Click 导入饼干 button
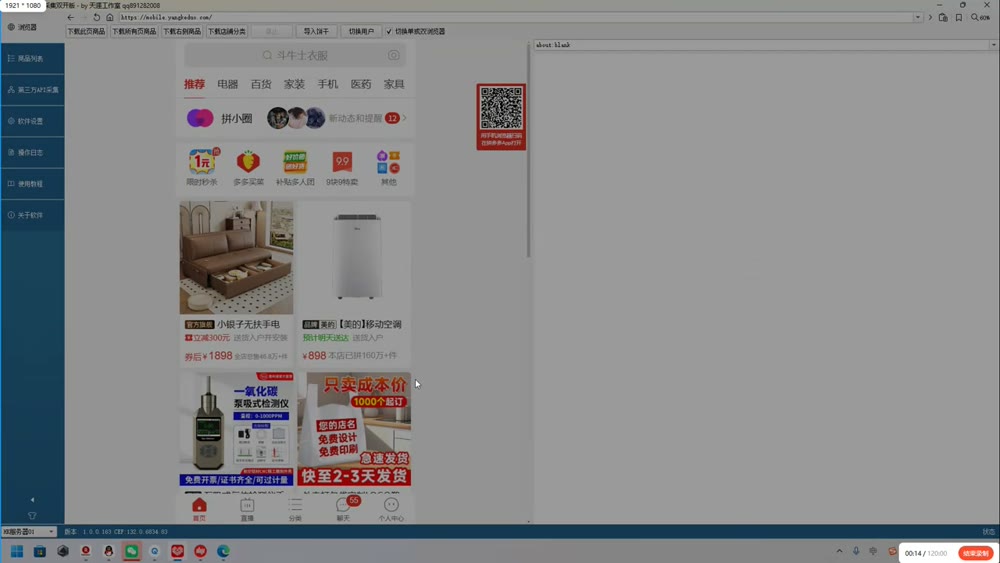 (316, 31)
